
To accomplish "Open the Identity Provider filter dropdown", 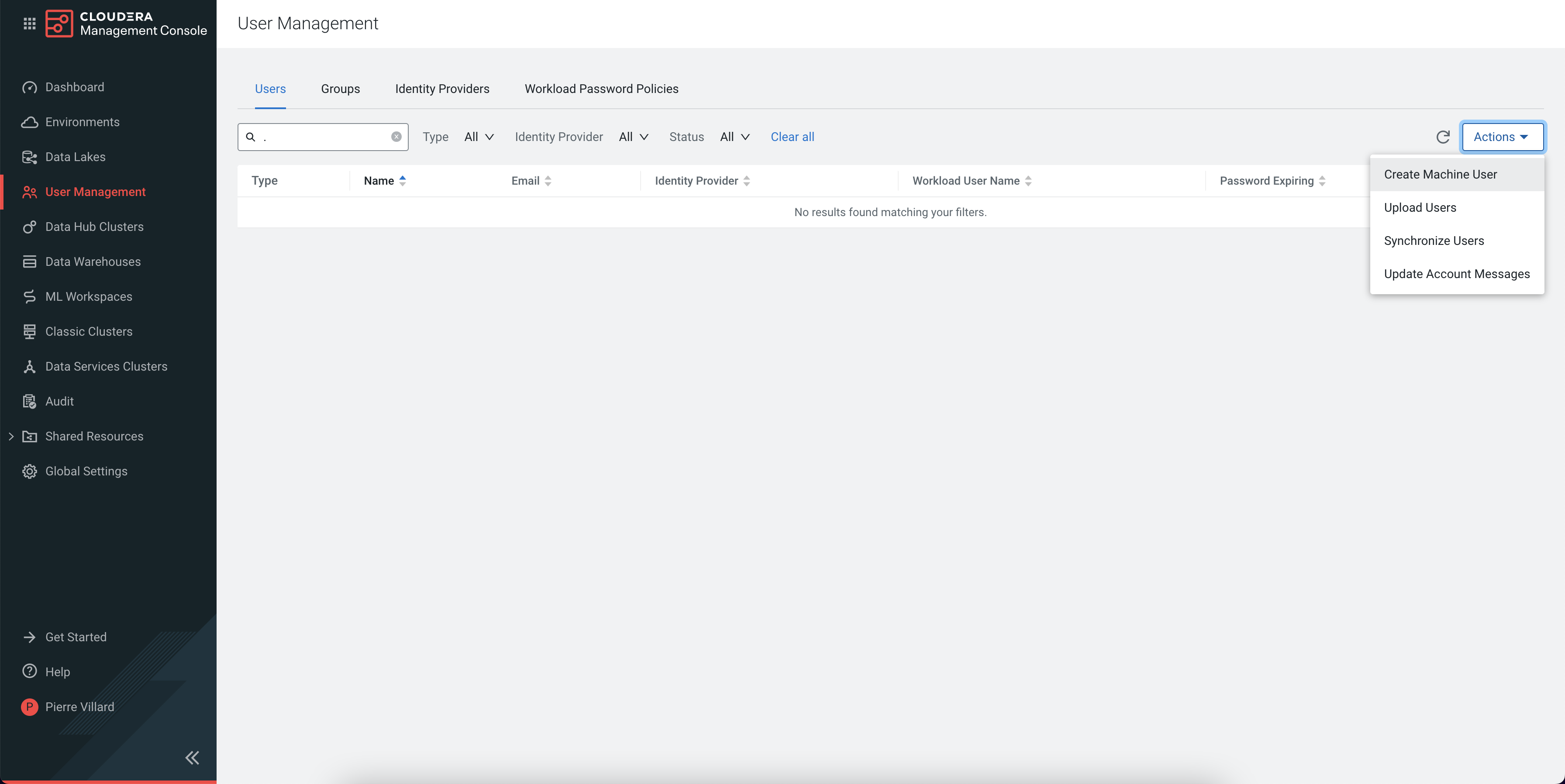I will pyautogui.click(x=634, y=137).
